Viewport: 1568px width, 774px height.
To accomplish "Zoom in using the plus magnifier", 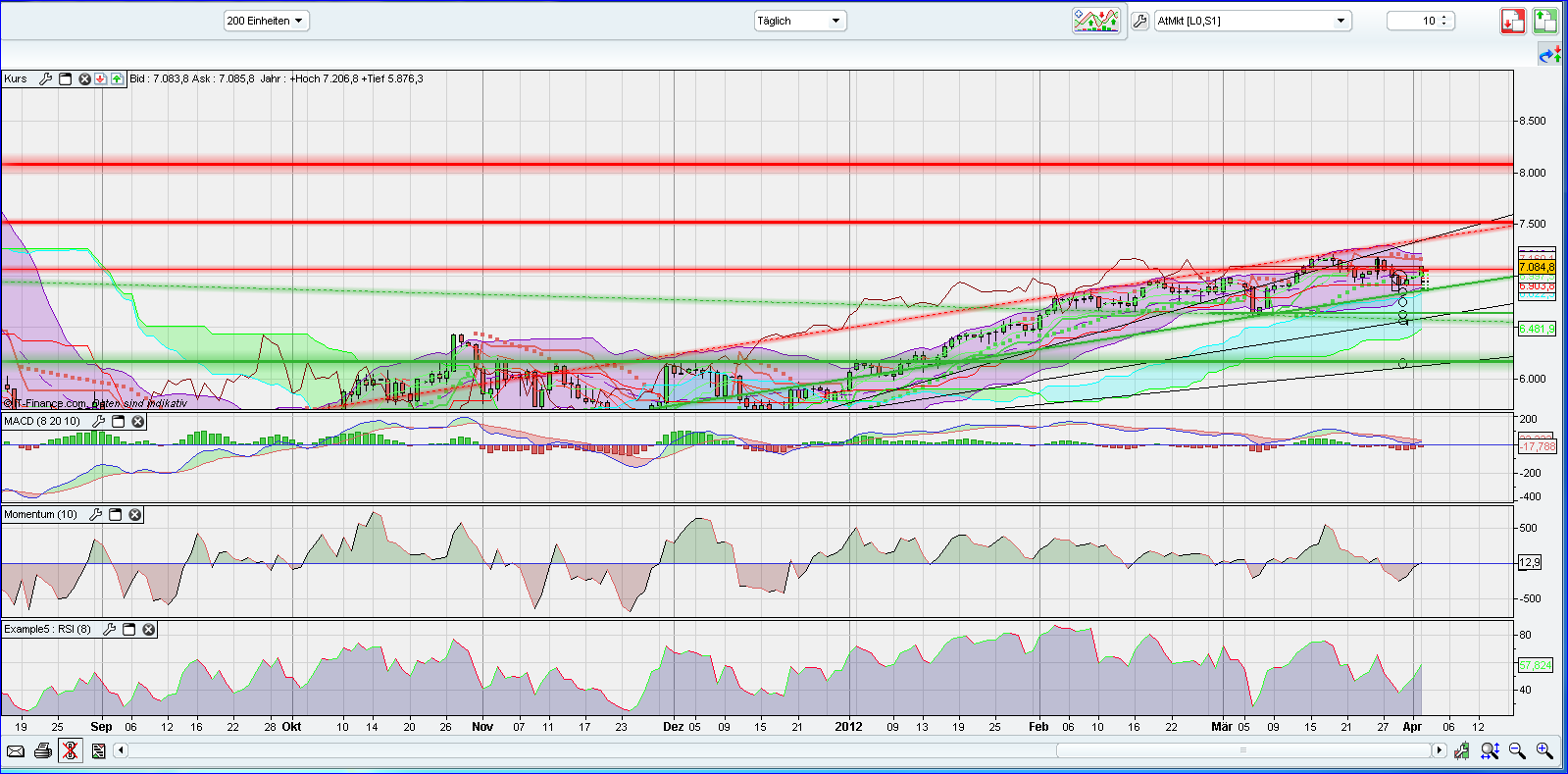I will 1544,751.
